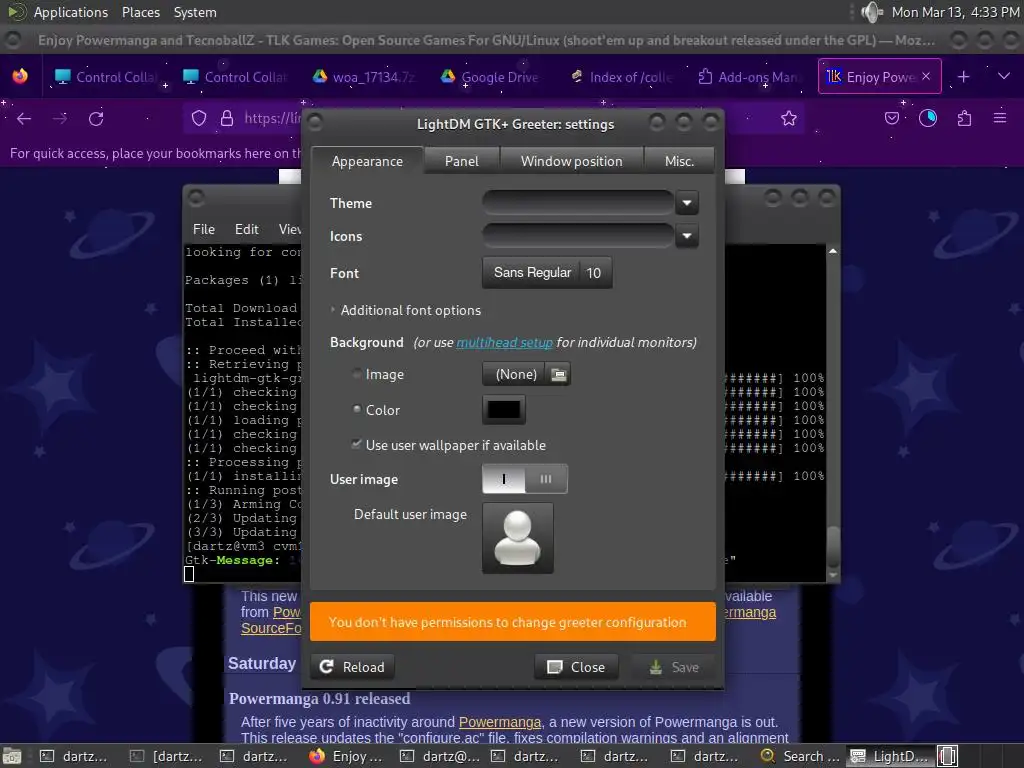The width and height of the screenshot is (1024, 768).
Task: Open the System menu
Action: tap(195, 12)
